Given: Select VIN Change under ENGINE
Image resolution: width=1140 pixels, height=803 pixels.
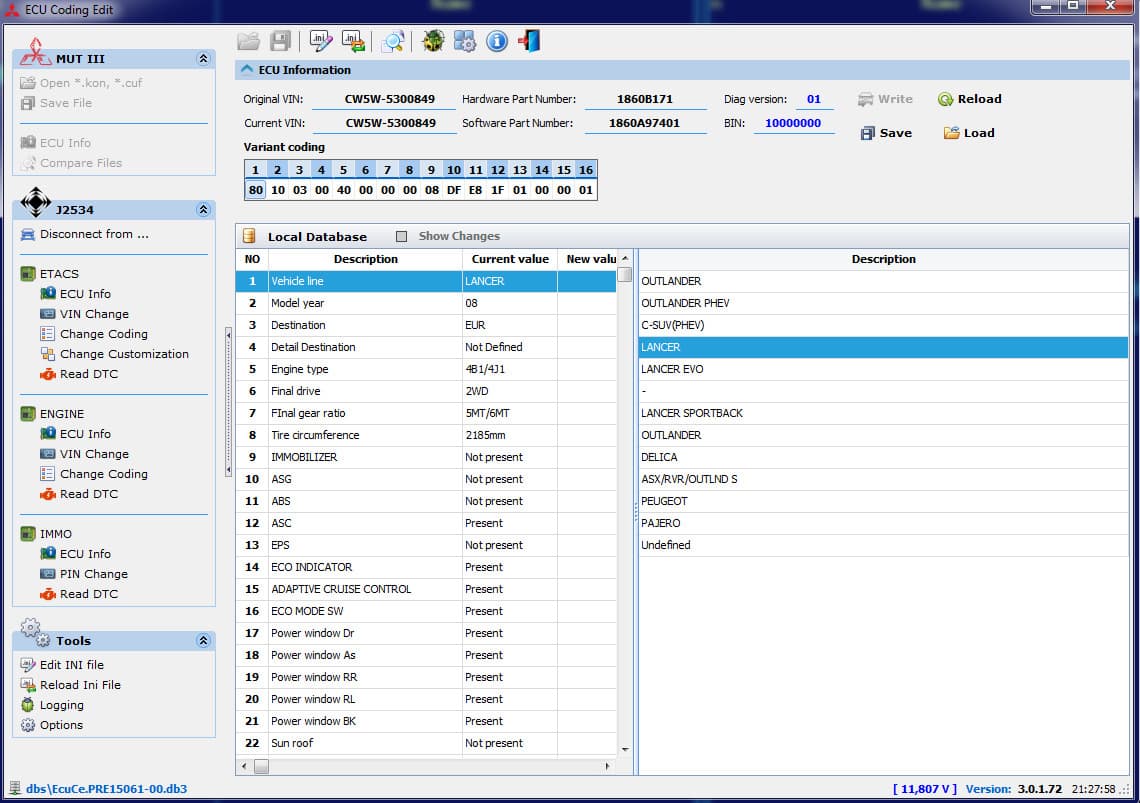Looking at the screenshot, I should pos(94,454).
